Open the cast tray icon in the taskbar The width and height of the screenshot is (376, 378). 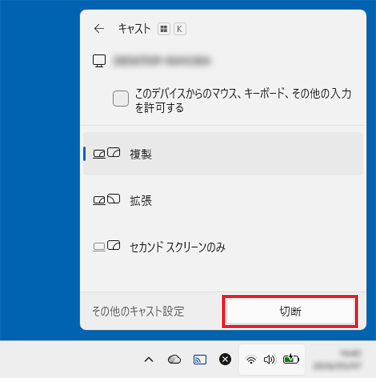point(200,360)
